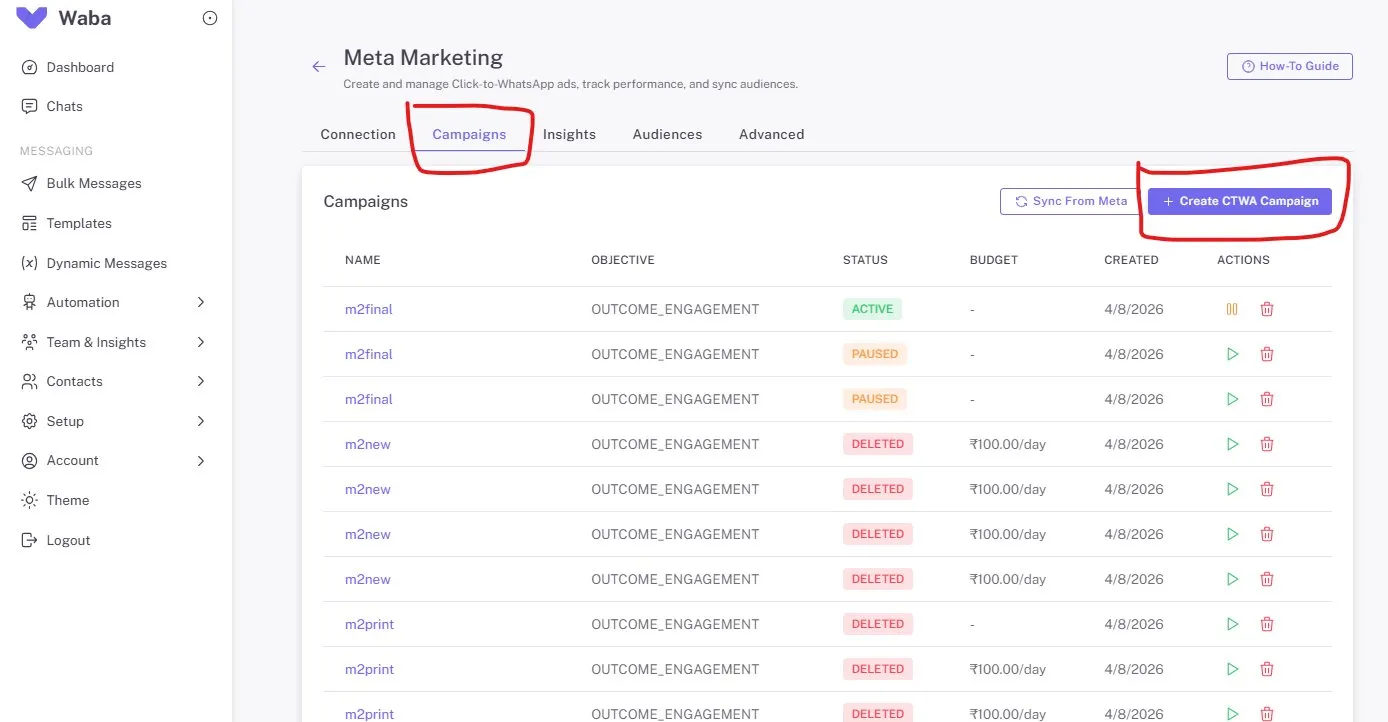Toggle the Theme setting
Screen dimensions: 1388x722
pos(68,500)
